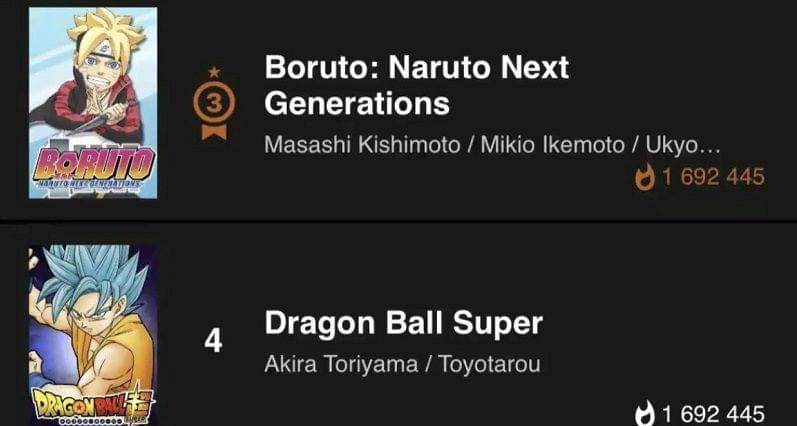Open the Boruto: Naruto Next Generations title
Screen dimensions: 797x426
point(416,85)
